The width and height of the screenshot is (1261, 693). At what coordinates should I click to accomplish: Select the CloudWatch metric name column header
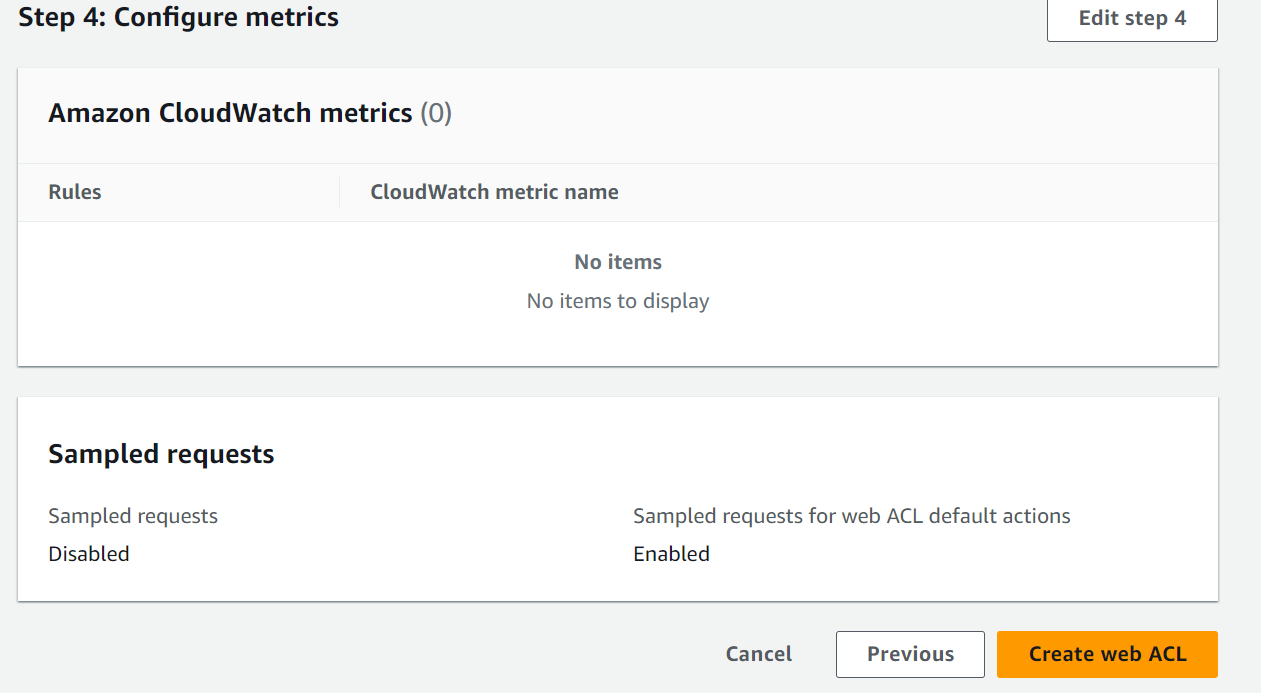494,192
